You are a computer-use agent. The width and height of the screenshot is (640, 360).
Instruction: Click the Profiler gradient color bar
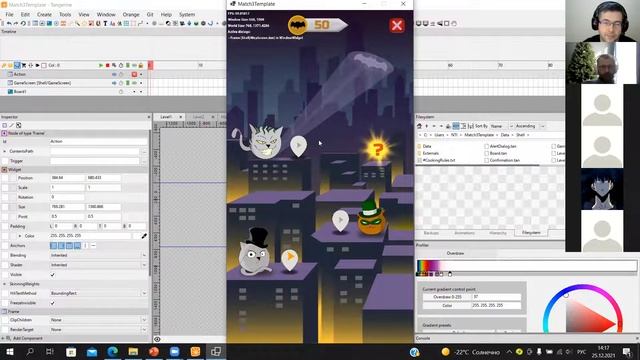[x=527, y=265]
